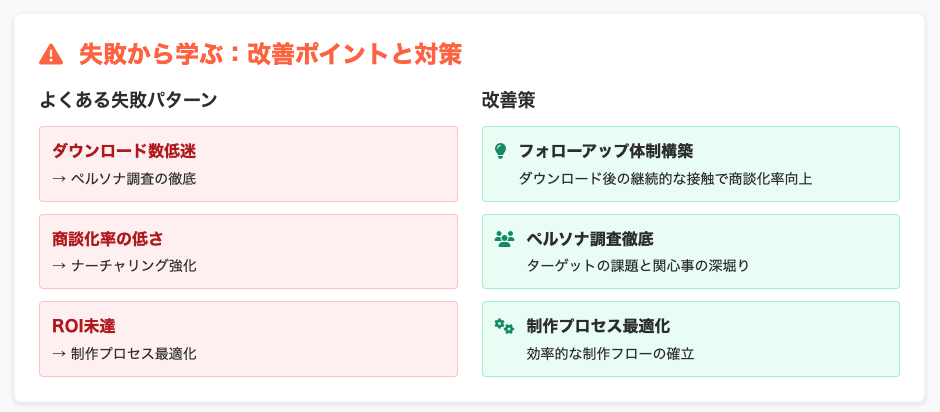Click the lightbulb icon beside フォローアップ体制構築
Viewport: 940px width, 412px height.
500,151
